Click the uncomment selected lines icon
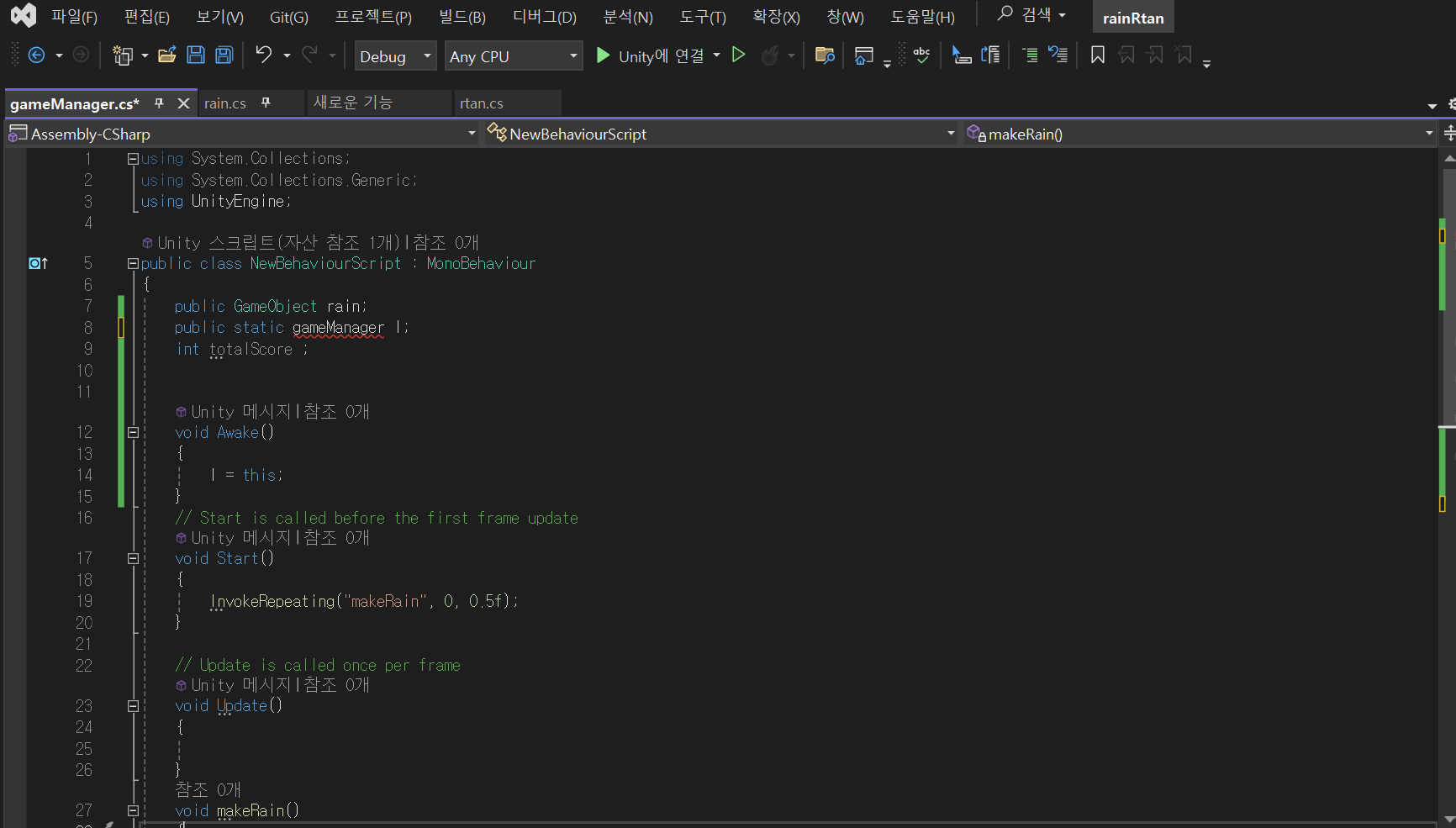The image size is (1456, 828). tap(1058, 55)
